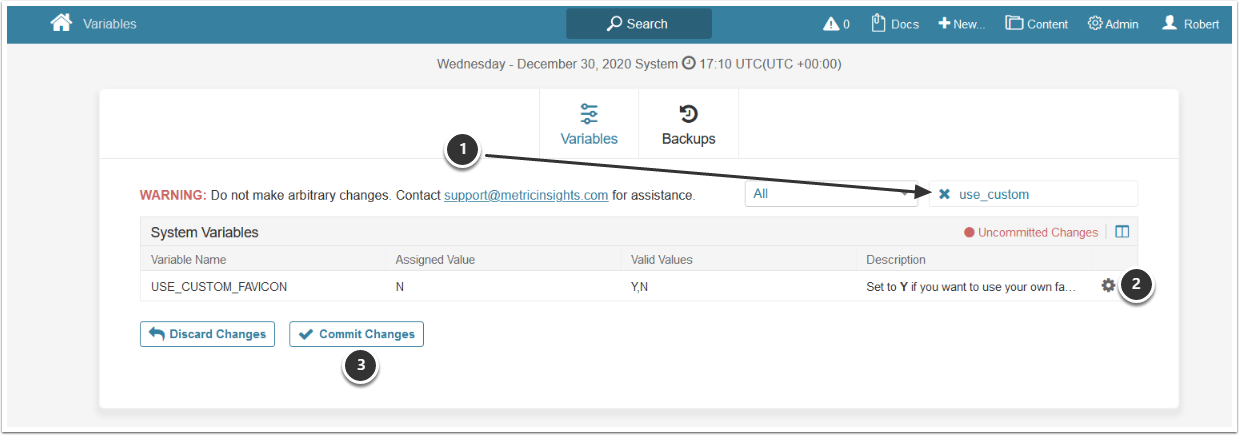Screen dimensions: 1239x435
Task: Open the Content menu
Action: [1037, 24]
